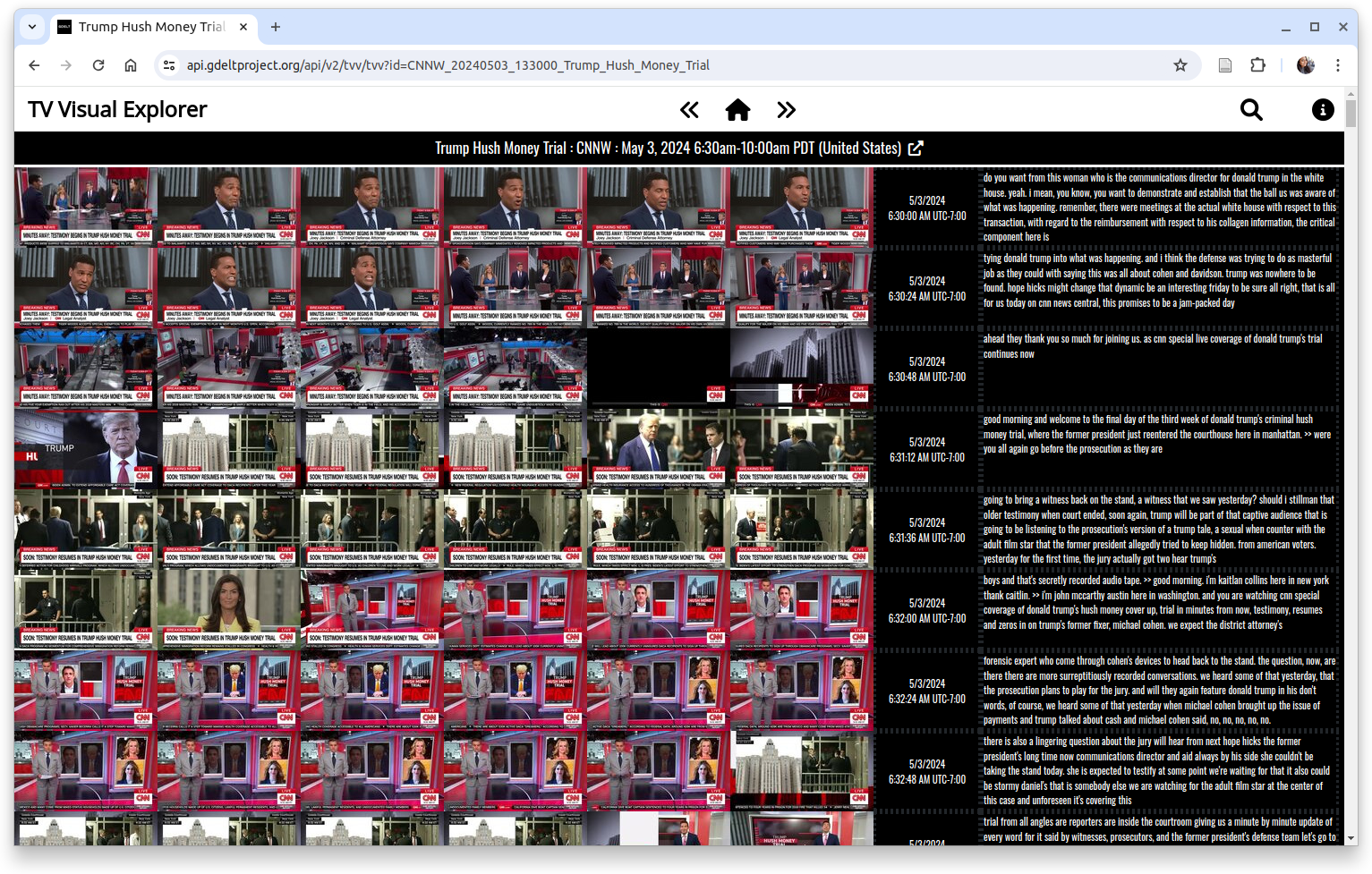
Task: Open the Trump close-up thumbnail in the 6:31:12 row
Action: point(86,449)
